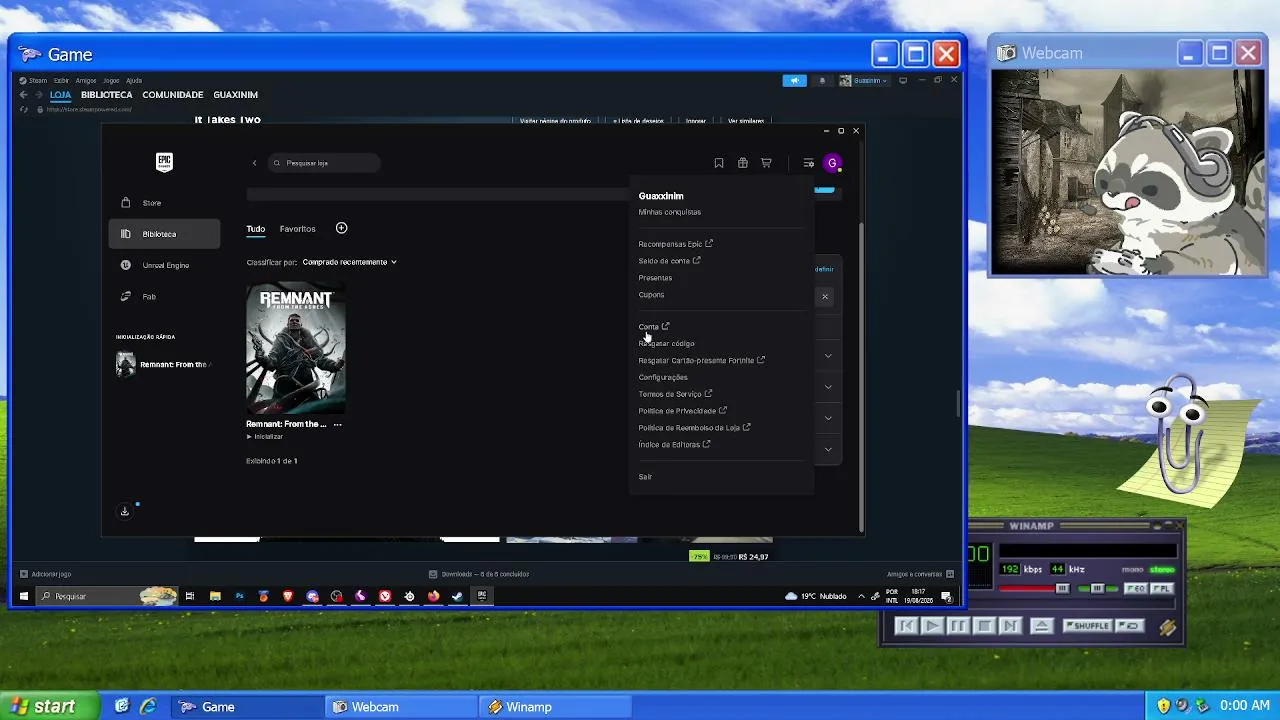The width and height of the screenshot is (1280, 720).
Task: Select Store in Epic sidebar
Action: click(x=164, y=203)
